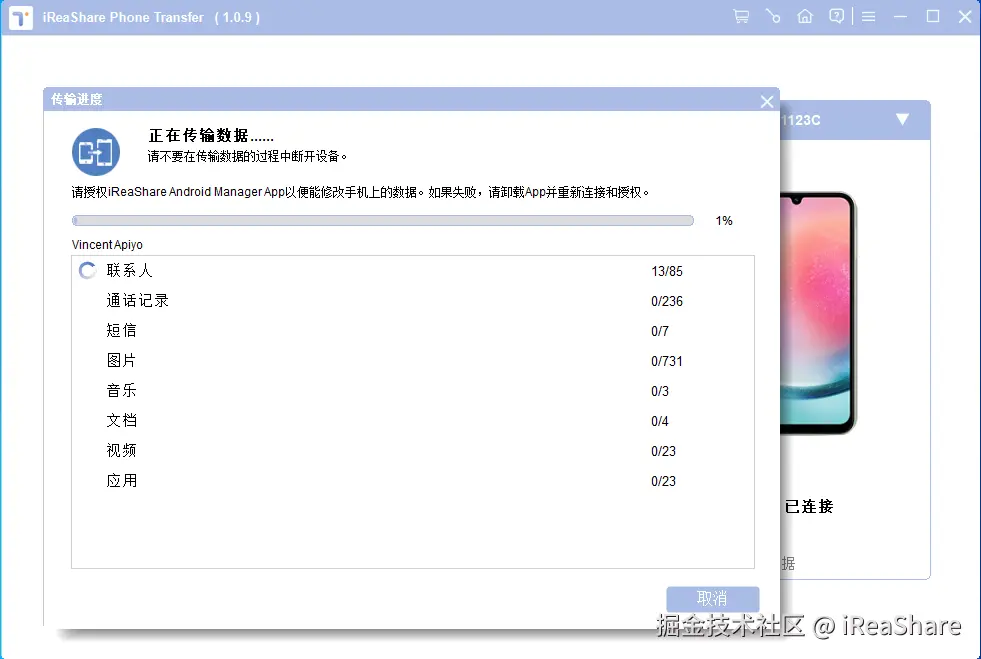Click the iReaShare logo icon top left
The image size is (981, 659).
pyautogui.click(x=21, y=17)
